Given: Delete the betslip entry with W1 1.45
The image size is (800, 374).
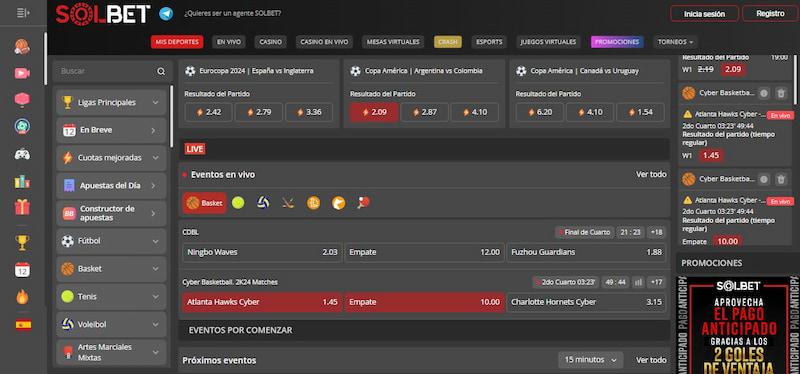Looking at the screenshot, I should (x=781, y=93).
